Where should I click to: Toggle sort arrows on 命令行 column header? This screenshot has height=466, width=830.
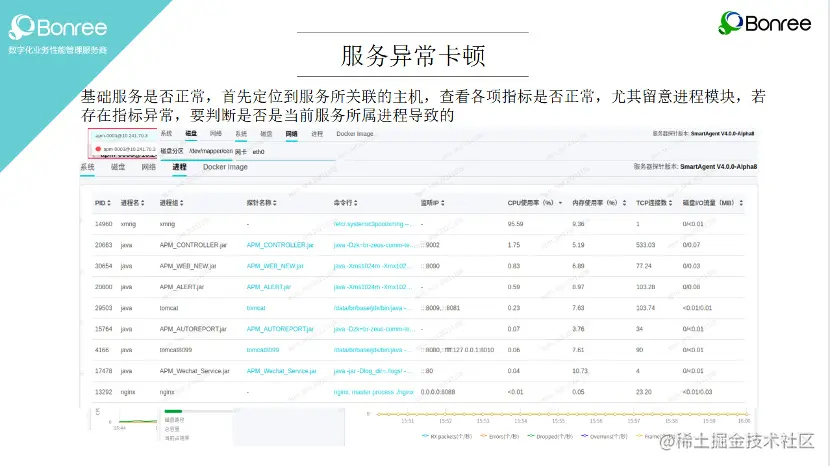[x=356, y=203]
